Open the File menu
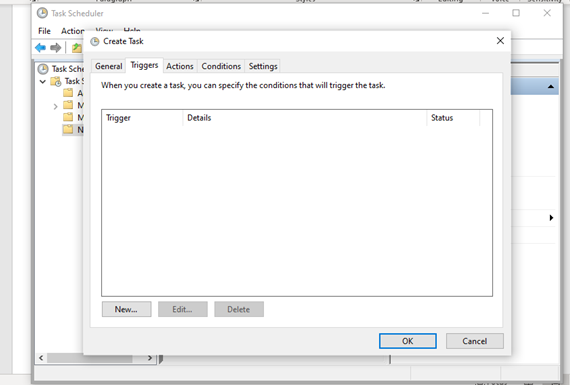 pos(44,31)
